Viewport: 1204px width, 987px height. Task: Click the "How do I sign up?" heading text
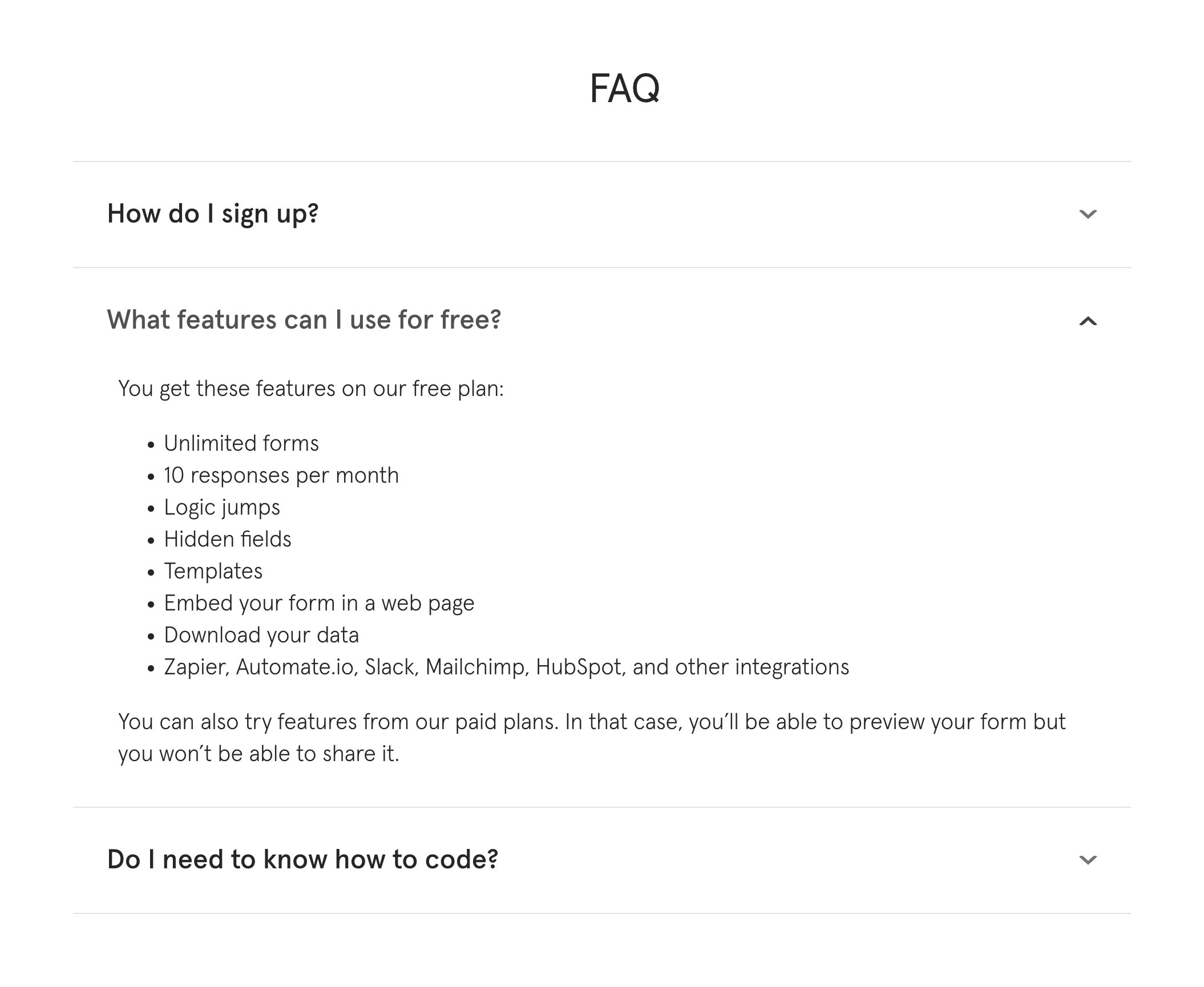(214, 213)
